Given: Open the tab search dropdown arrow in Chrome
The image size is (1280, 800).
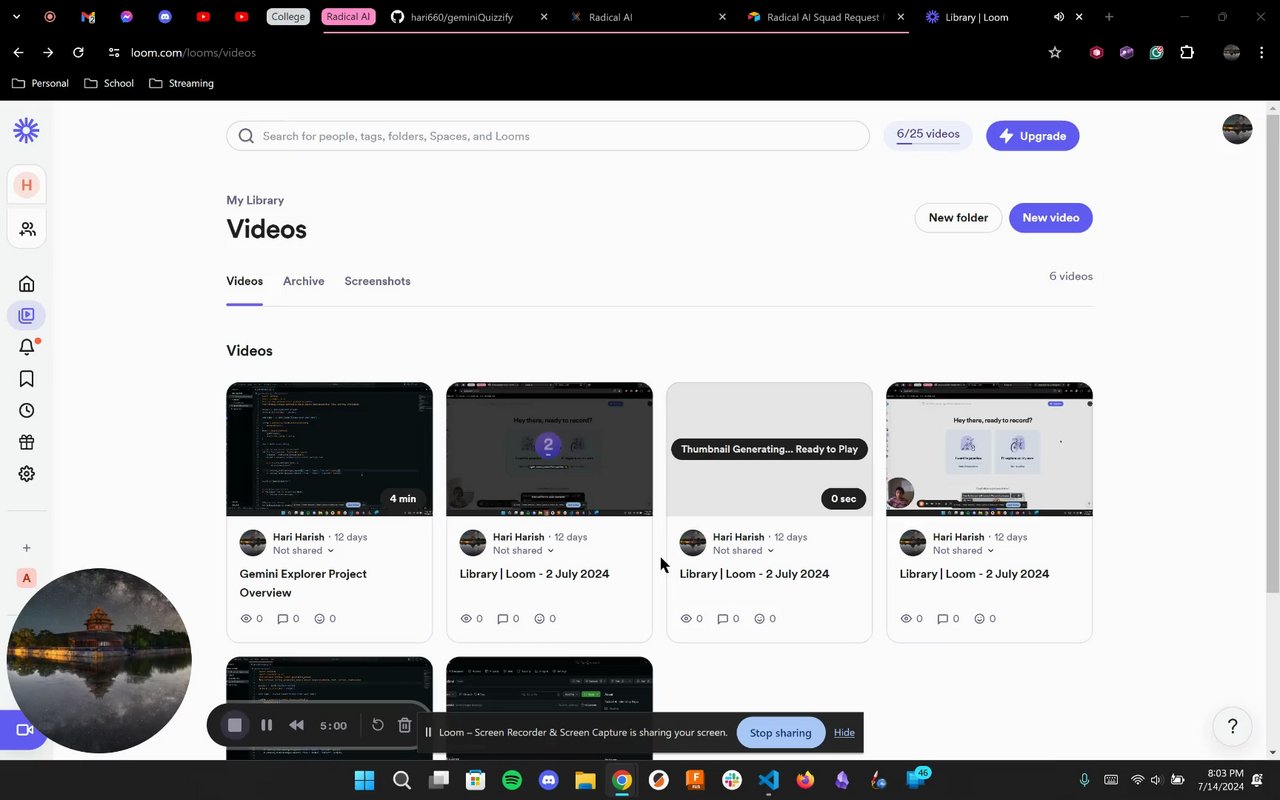Looking at the screenshot, I should [16, 17].
